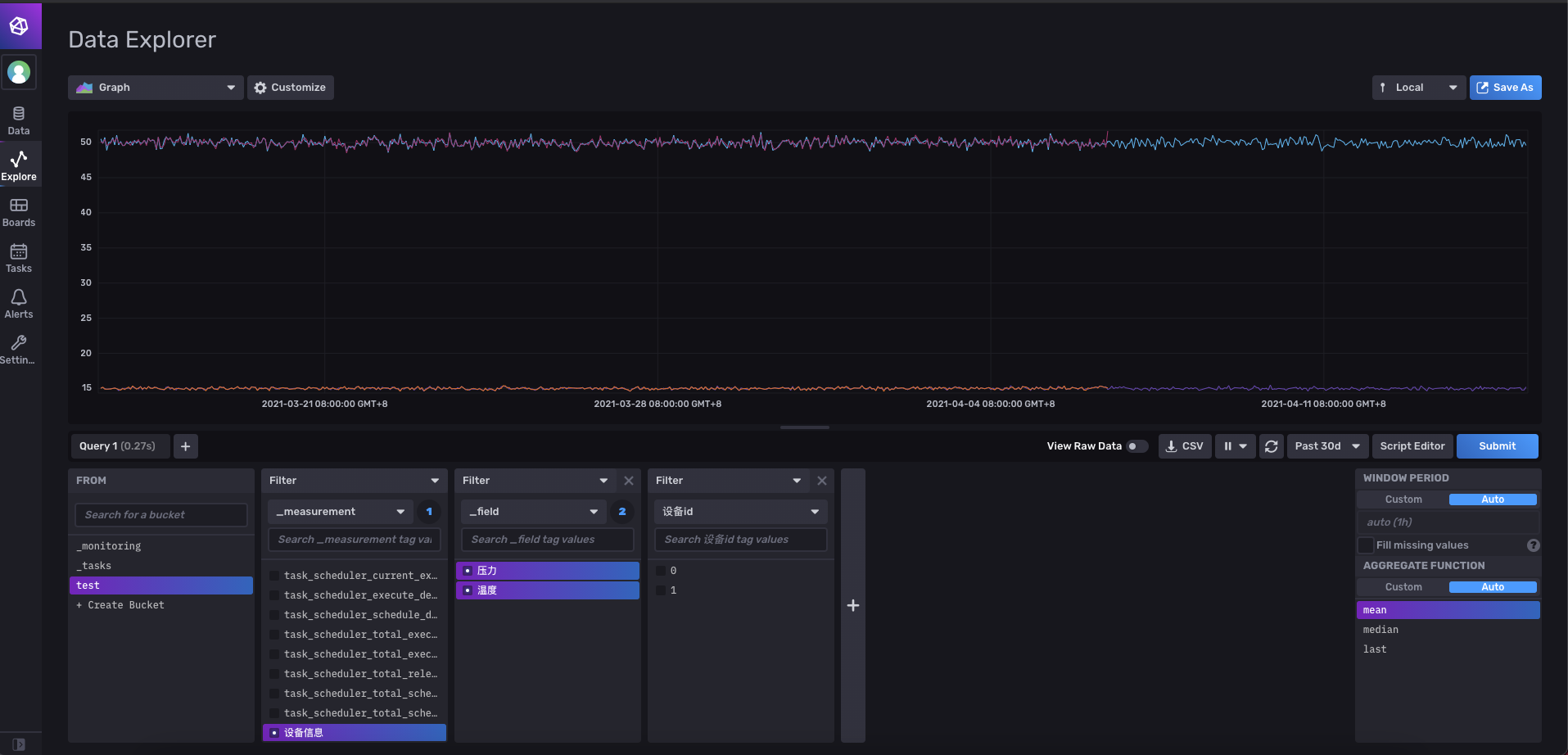
Task: Enable Fill missing values checkbox
Action: [x=1366, y=545]
